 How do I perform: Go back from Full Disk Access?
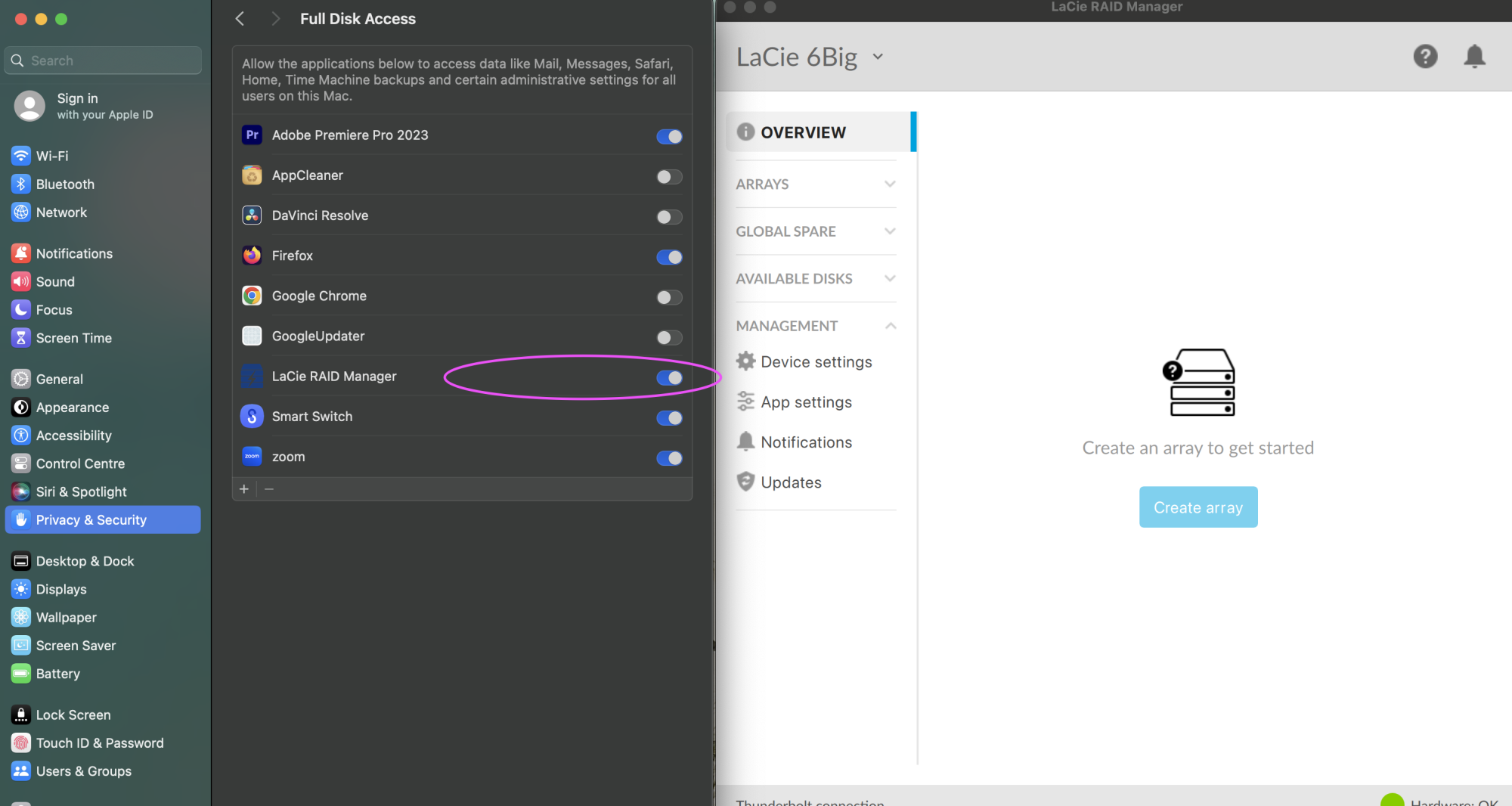pos(240,19)
